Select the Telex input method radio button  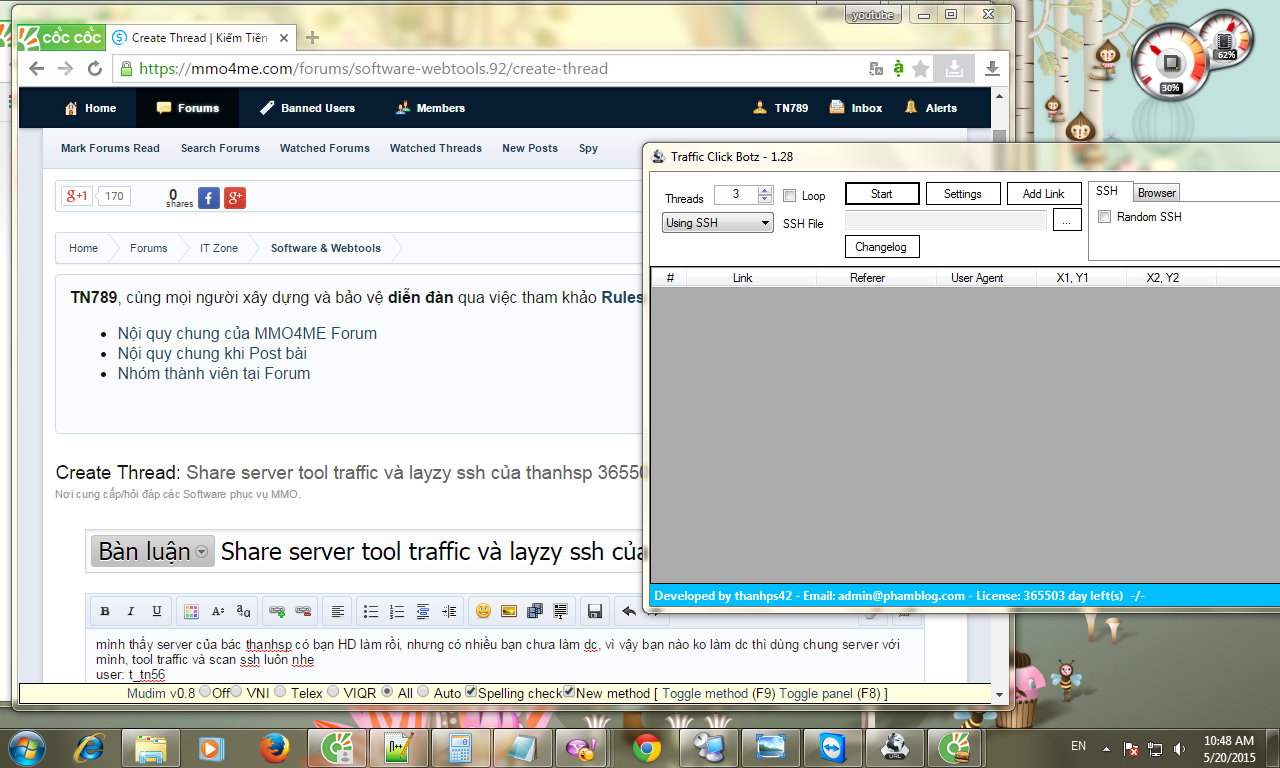(x=280, y=692)
